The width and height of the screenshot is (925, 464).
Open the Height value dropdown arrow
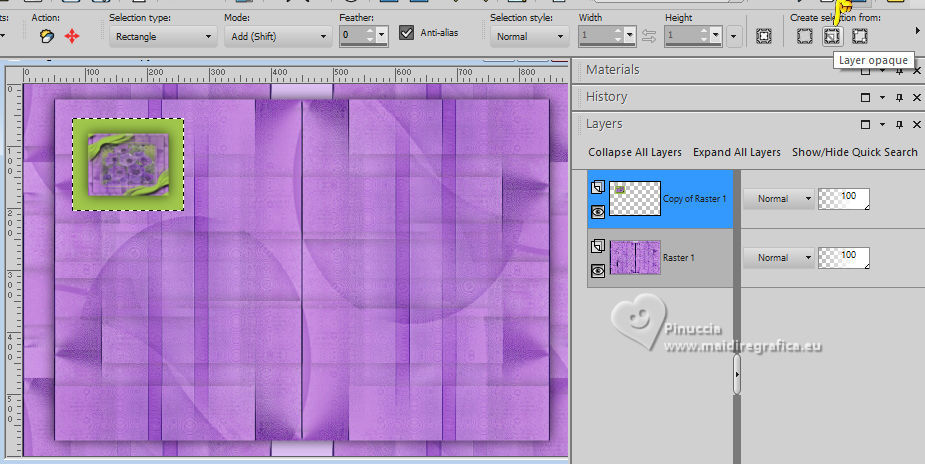pos(716,35)
